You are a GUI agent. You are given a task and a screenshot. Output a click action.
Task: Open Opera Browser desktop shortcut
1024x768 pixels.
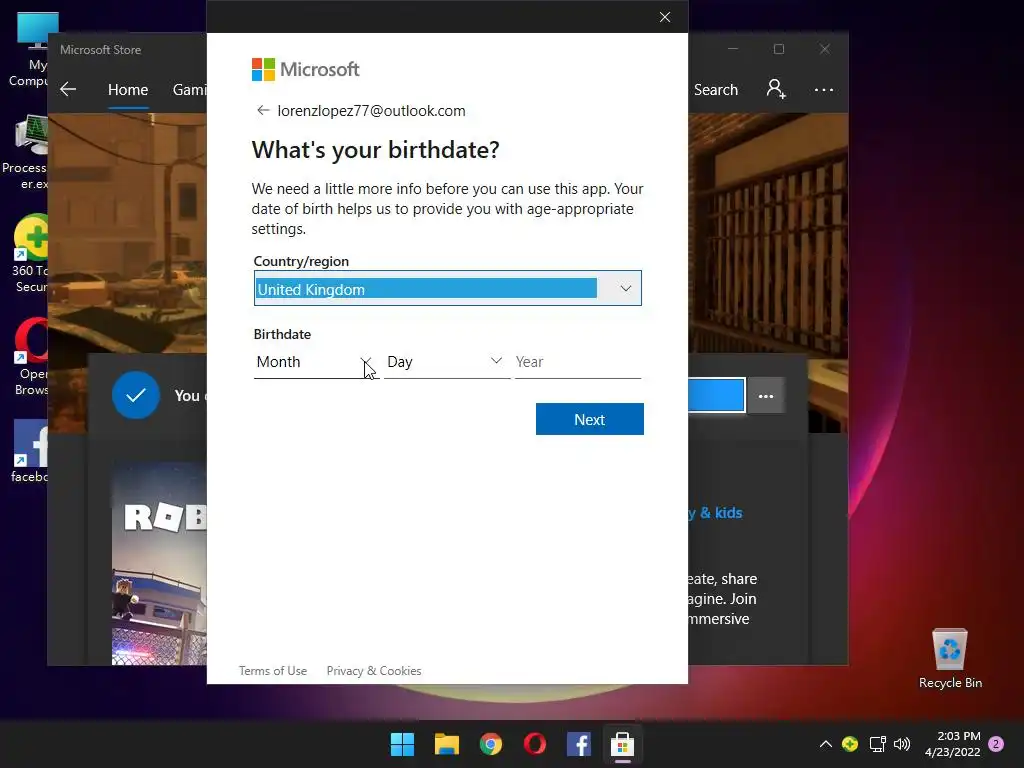coord(31,357)
